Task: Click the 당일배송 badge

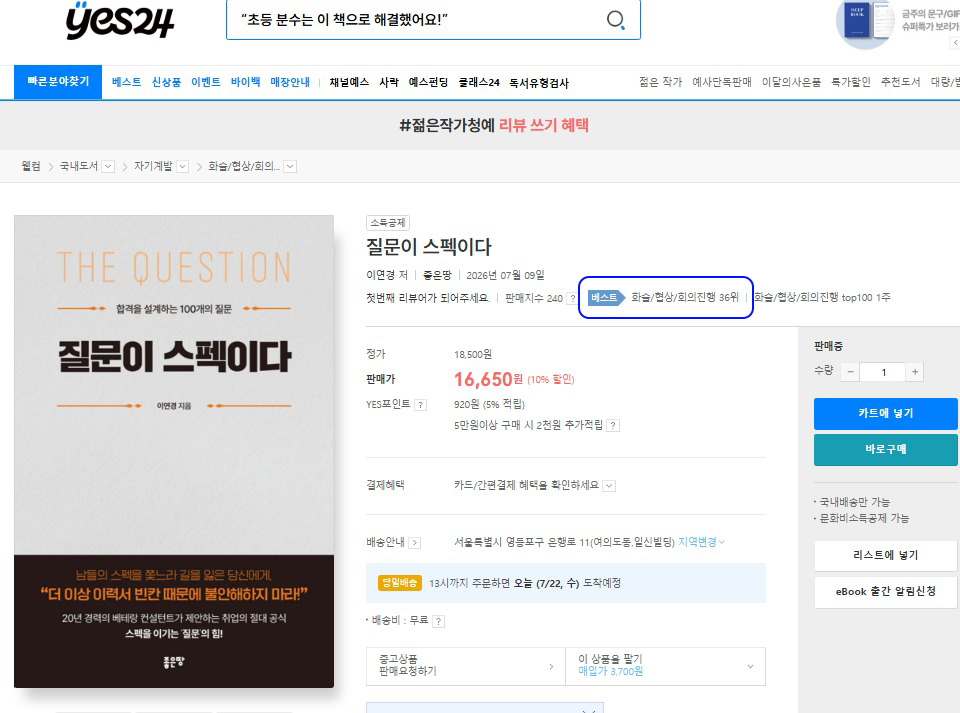Action: (400, 583)
